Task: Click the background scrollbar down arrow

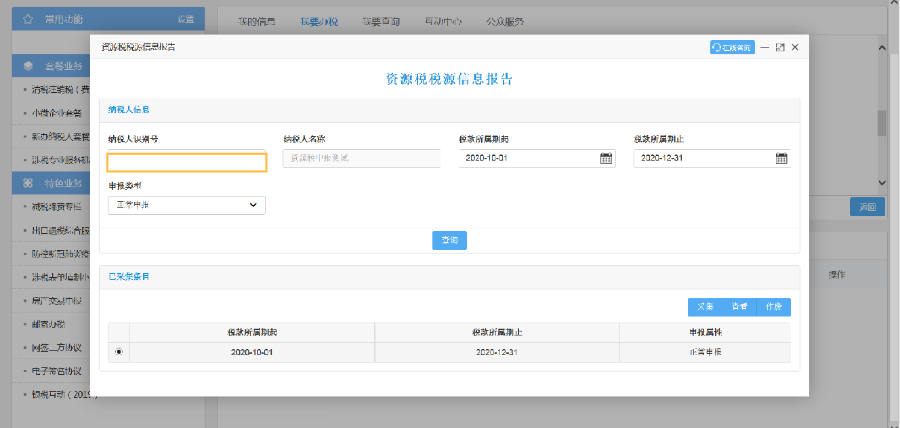Action: pyautogui.click(x=882, y=182)
